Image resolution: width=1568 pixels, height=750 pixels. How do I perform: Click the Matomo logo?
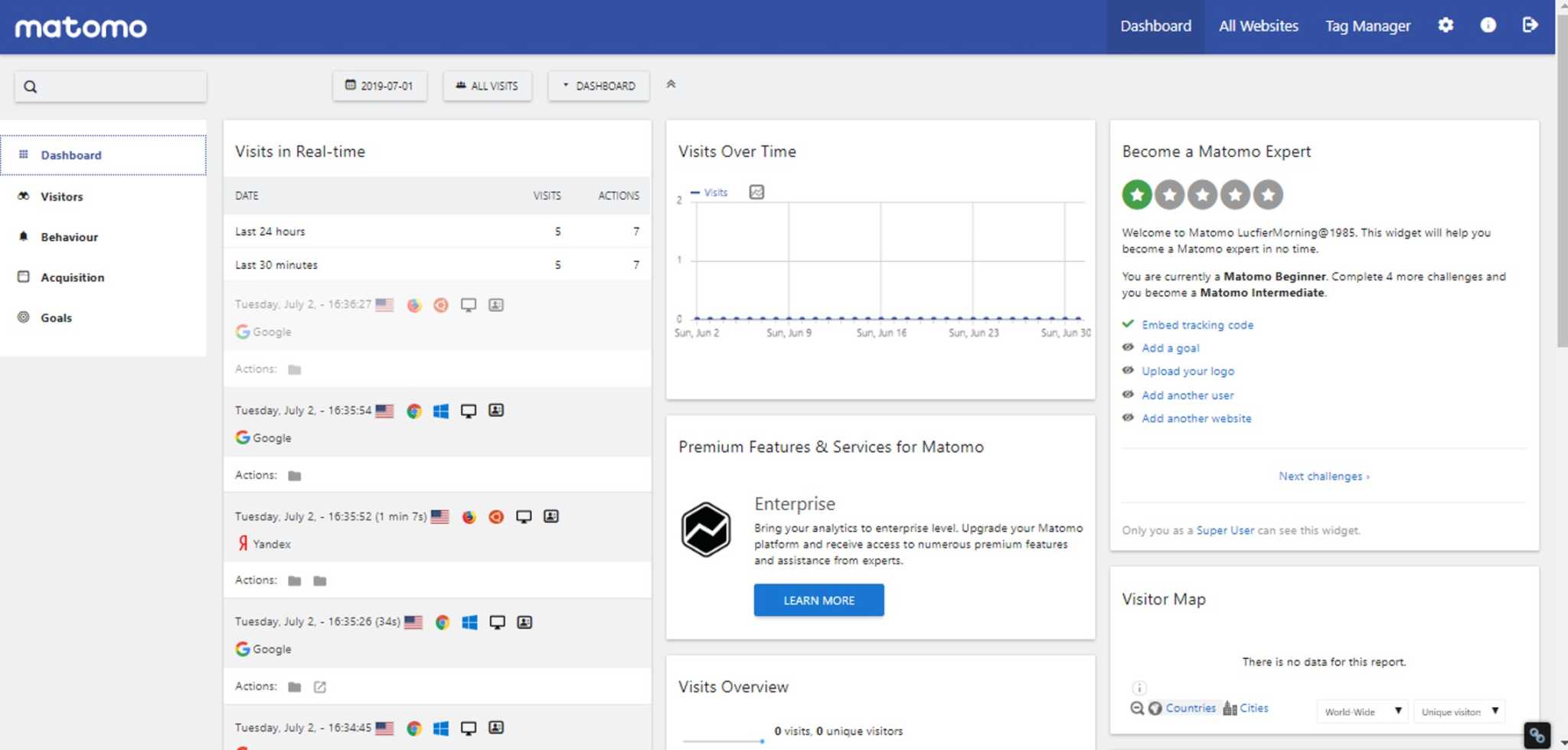pyautogui.click(x=81, y=28)
